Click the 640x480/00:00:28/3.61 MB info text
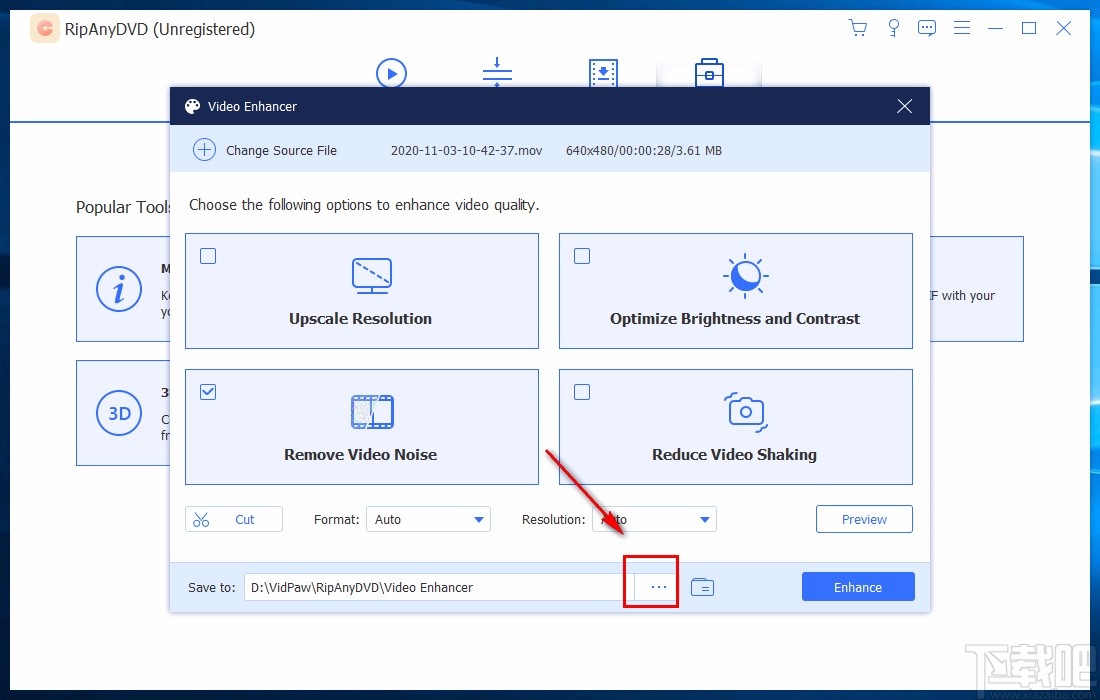 click(644, 151)
